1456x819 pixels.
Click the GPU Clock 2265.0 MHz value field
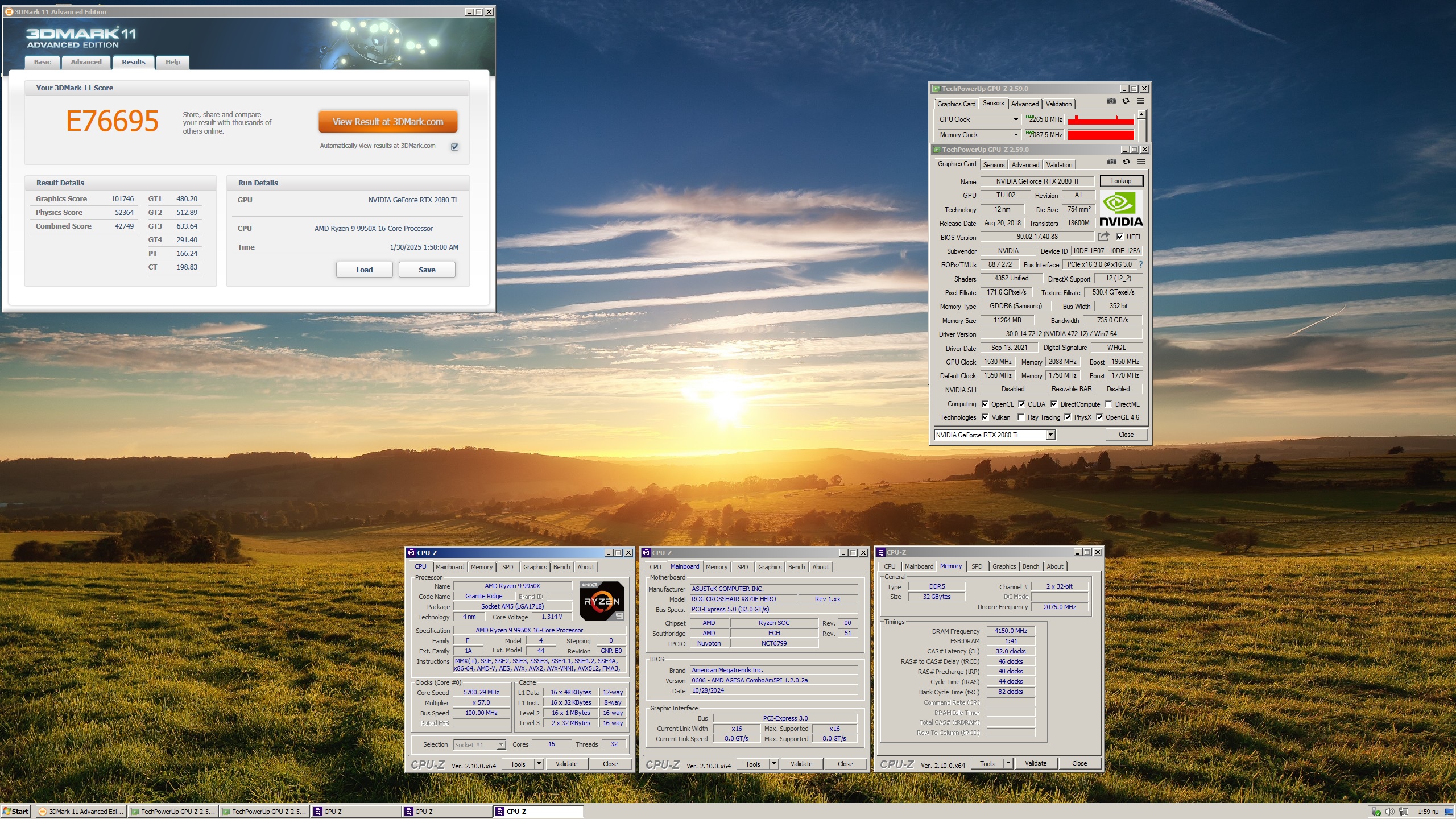click(1044, 119)
